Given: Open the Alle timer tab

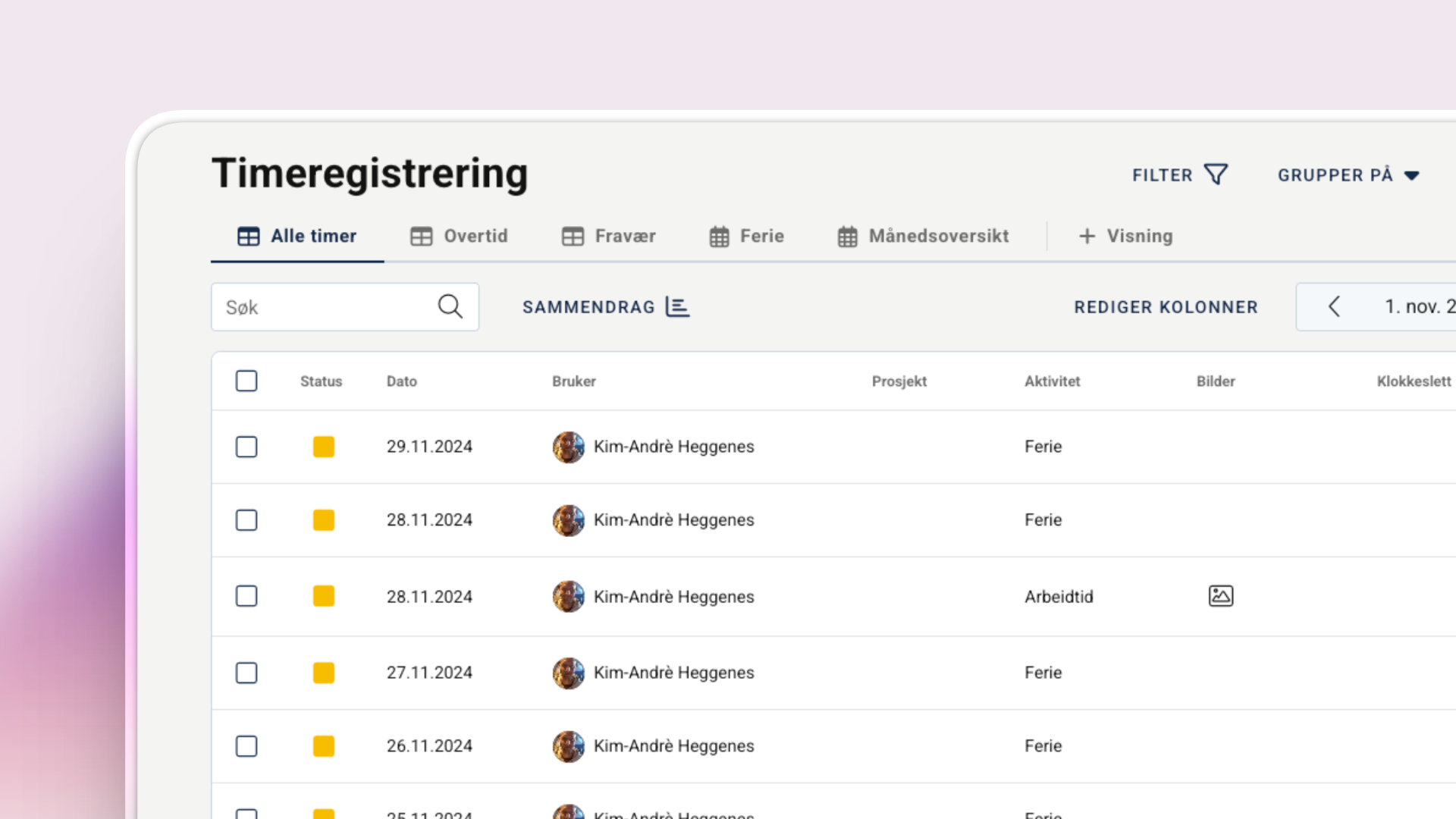Looking at the screenshot, I should 297,236.
